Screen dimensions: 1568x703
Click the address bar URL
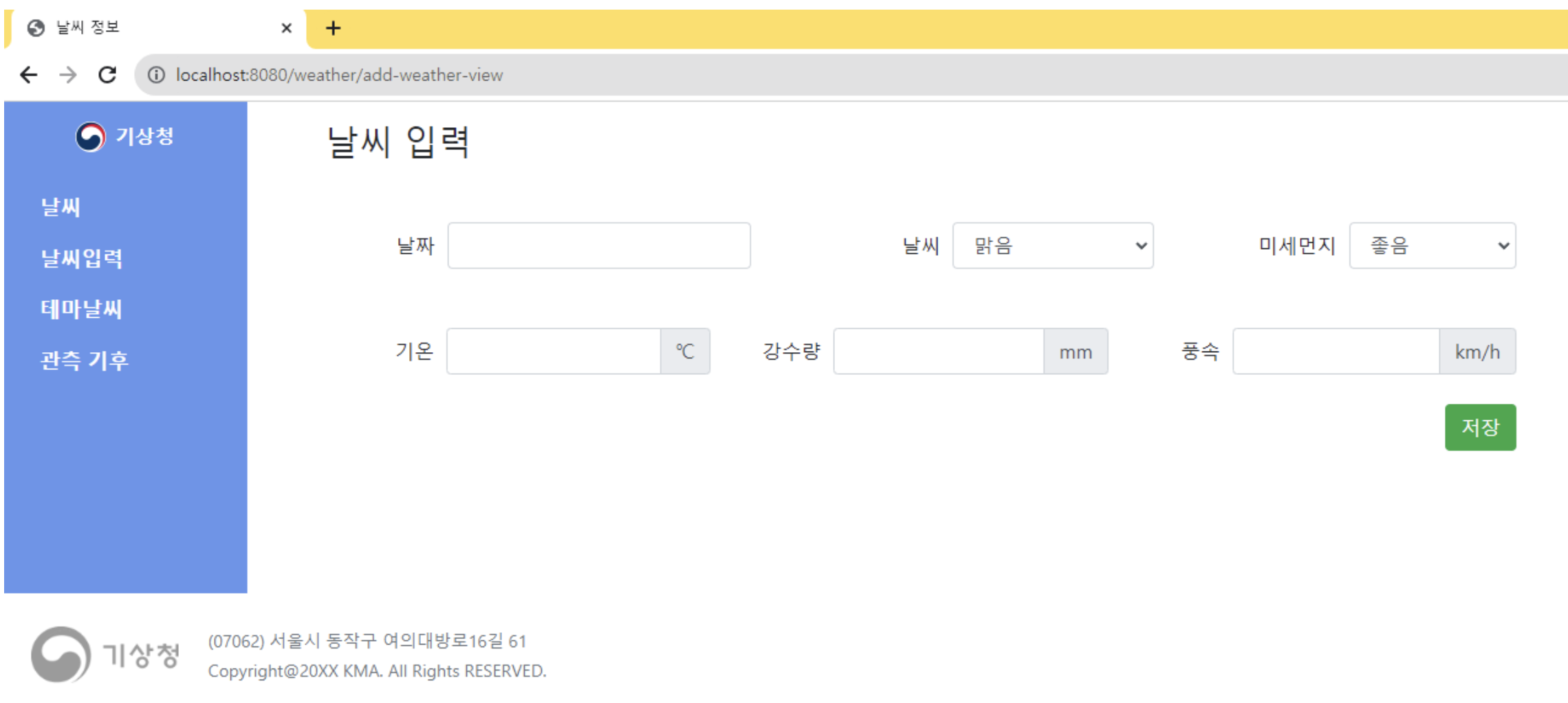point(340,75)
